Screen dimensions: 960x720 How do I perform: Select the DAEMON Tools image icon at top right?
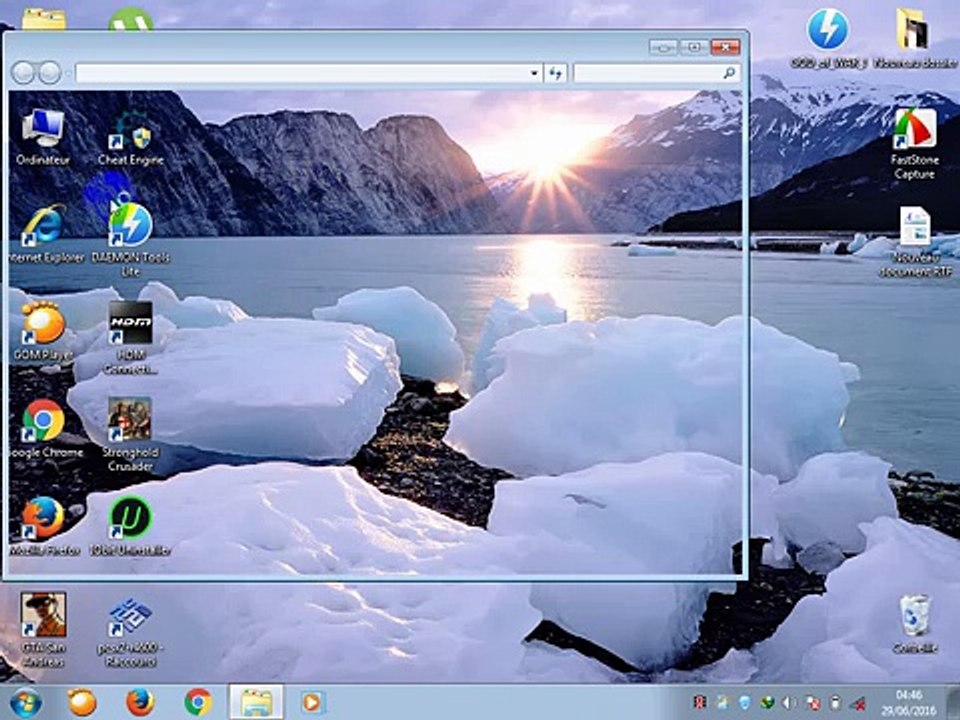(828, 37)
